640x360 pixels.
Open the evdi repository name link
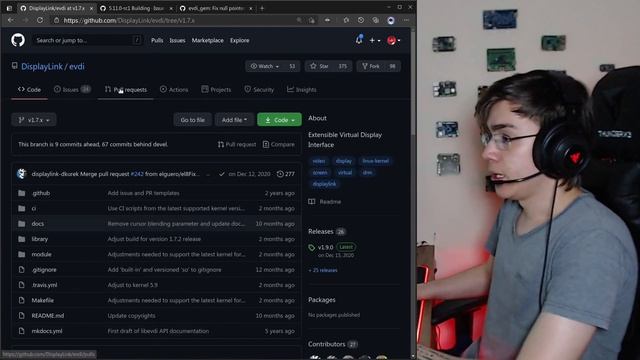point(77,67)
